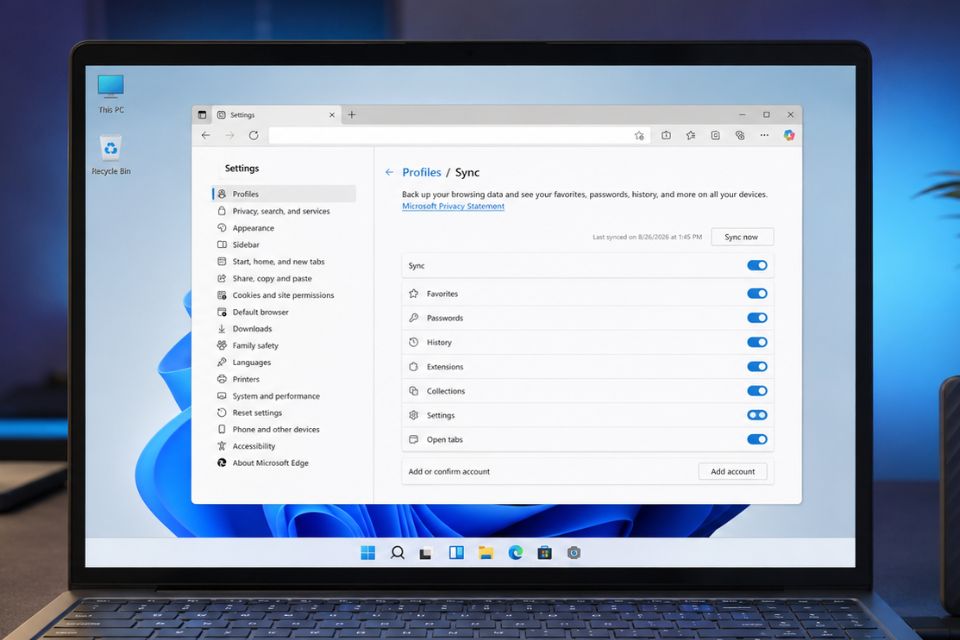Close the Settings tab

[332, 115]
